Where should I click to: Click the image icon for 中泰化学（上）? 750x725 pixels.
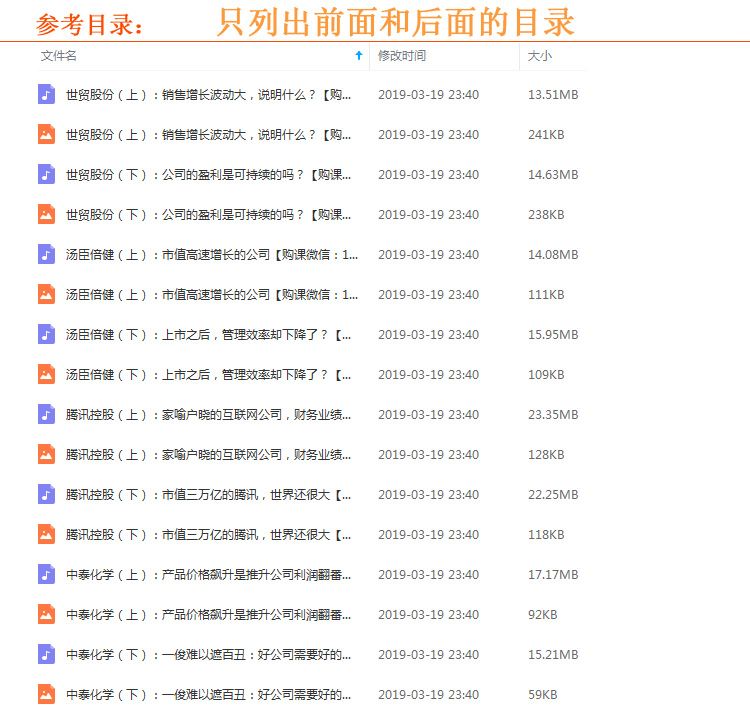pos(46,615)
